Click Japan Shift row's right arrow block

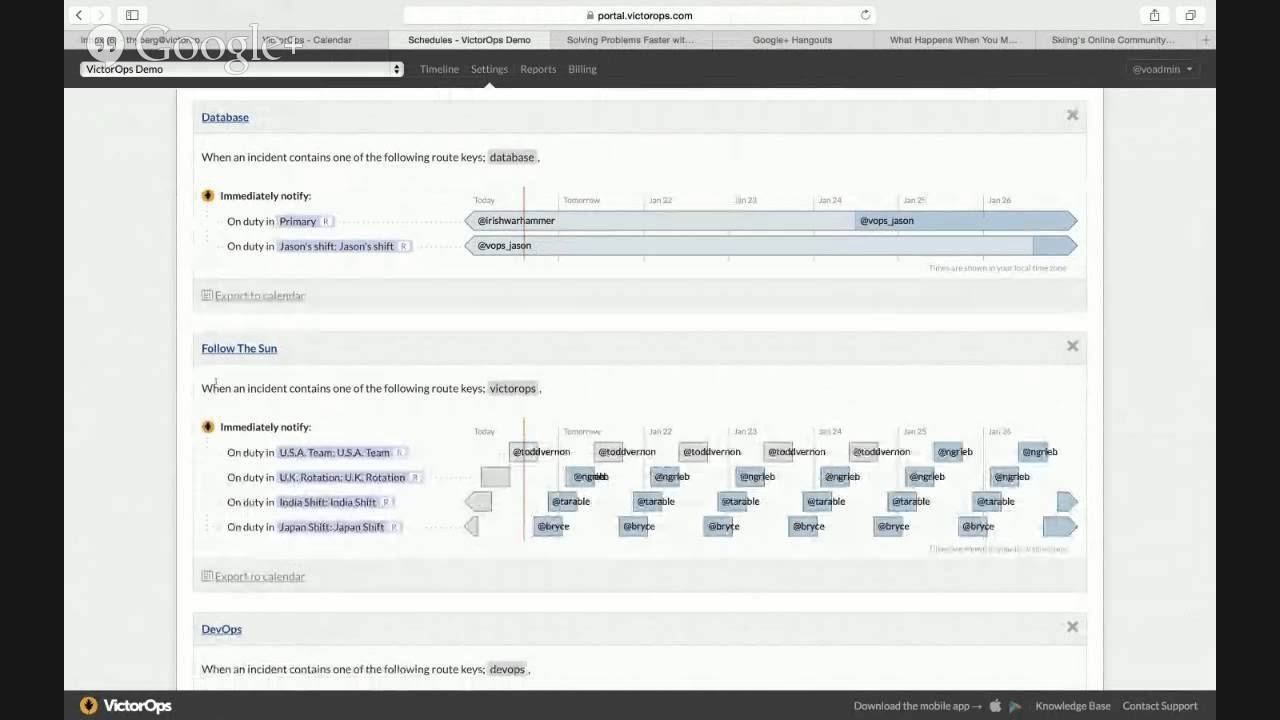tap(1060, 526)
